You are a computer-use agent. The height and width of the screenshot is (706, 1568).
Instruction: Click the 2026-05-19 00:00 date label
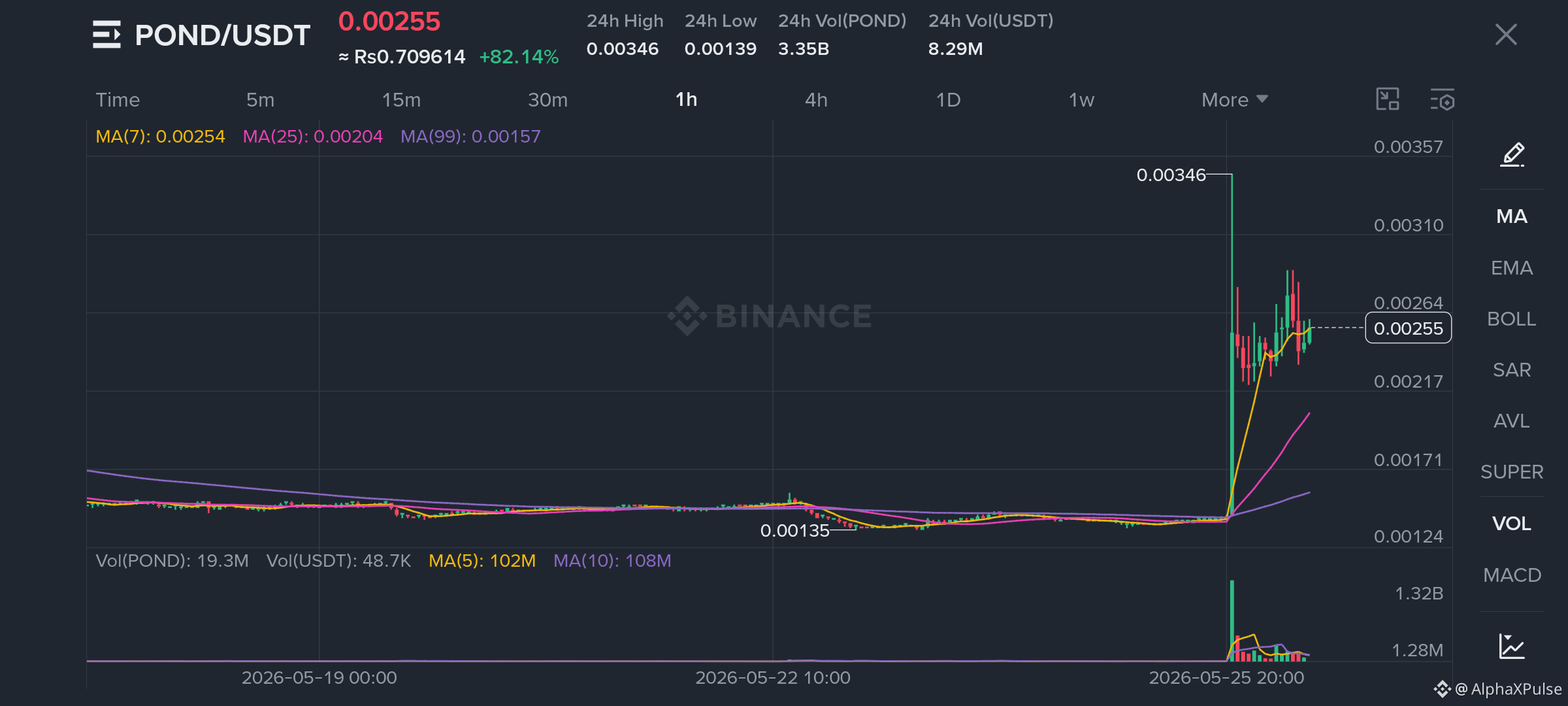pyautogui.click(x=319, y=678)
